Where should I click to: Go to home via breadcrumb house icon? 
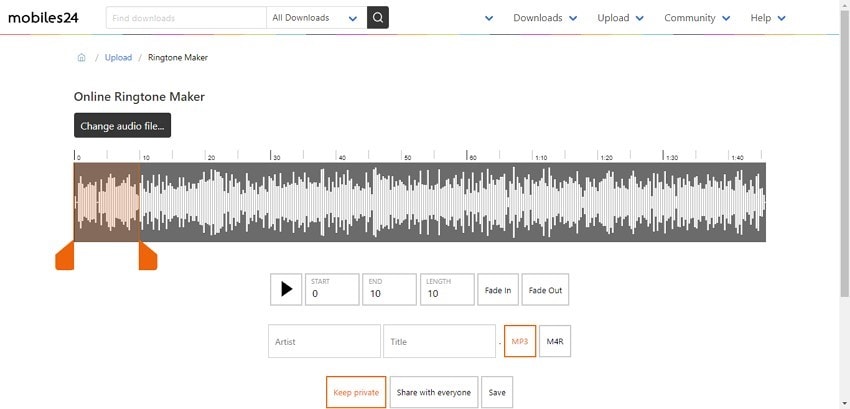click(81, 57)
